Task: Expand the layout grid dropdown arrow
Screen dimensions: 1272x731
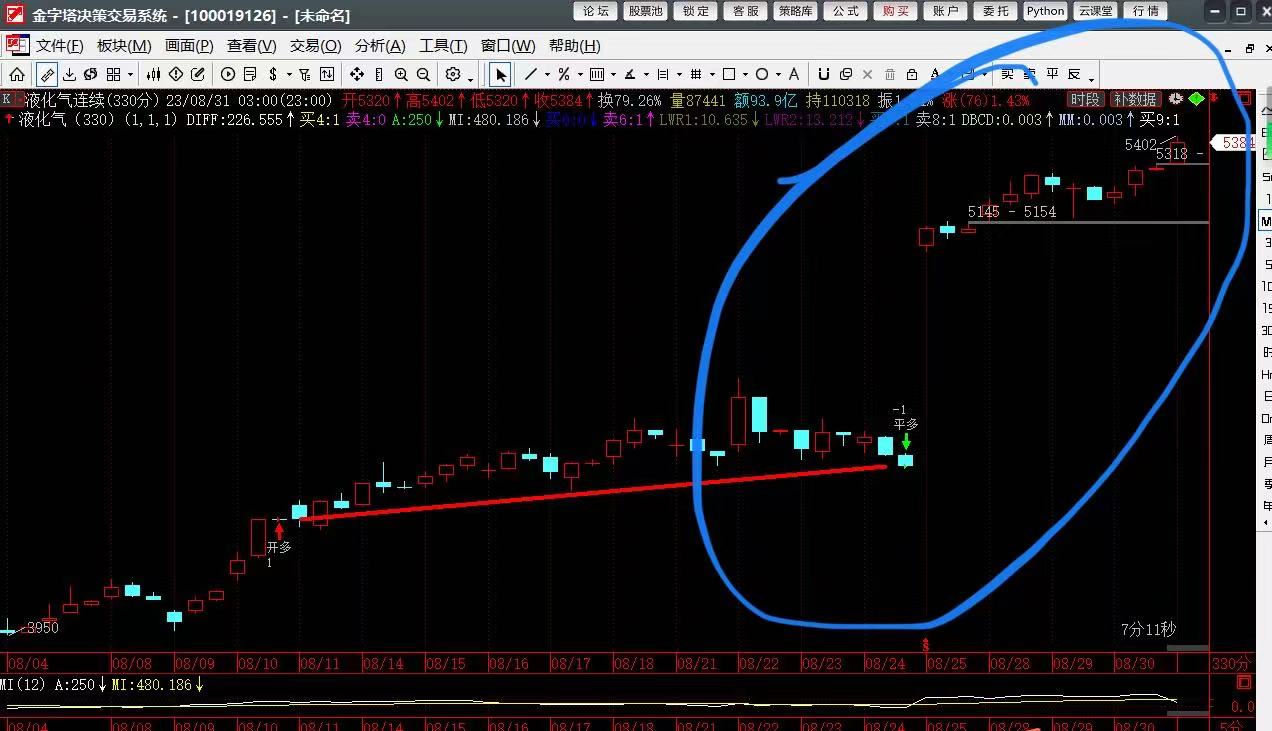Action: tap(130, 75)
